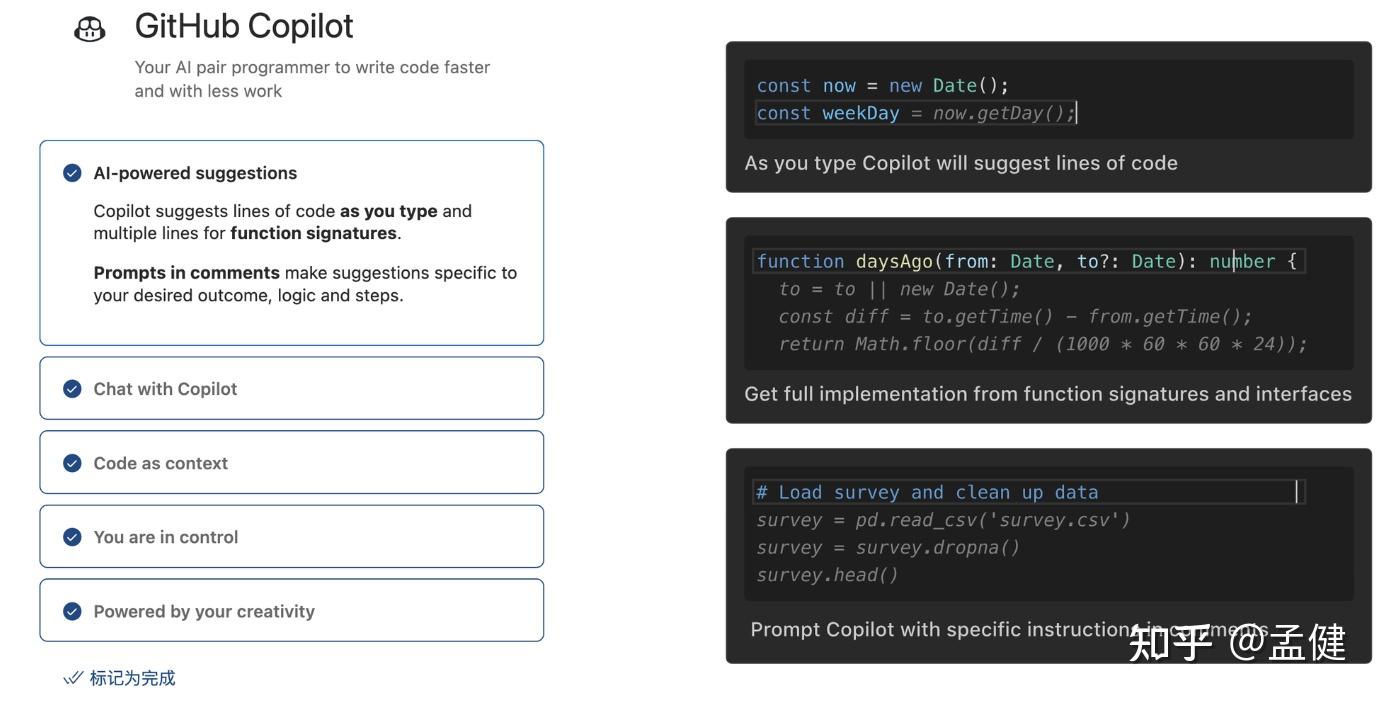The image size is (1384, 702).
Task: Click the checkmark icon beside Chat with Copilot
Action: coord(72,389)
